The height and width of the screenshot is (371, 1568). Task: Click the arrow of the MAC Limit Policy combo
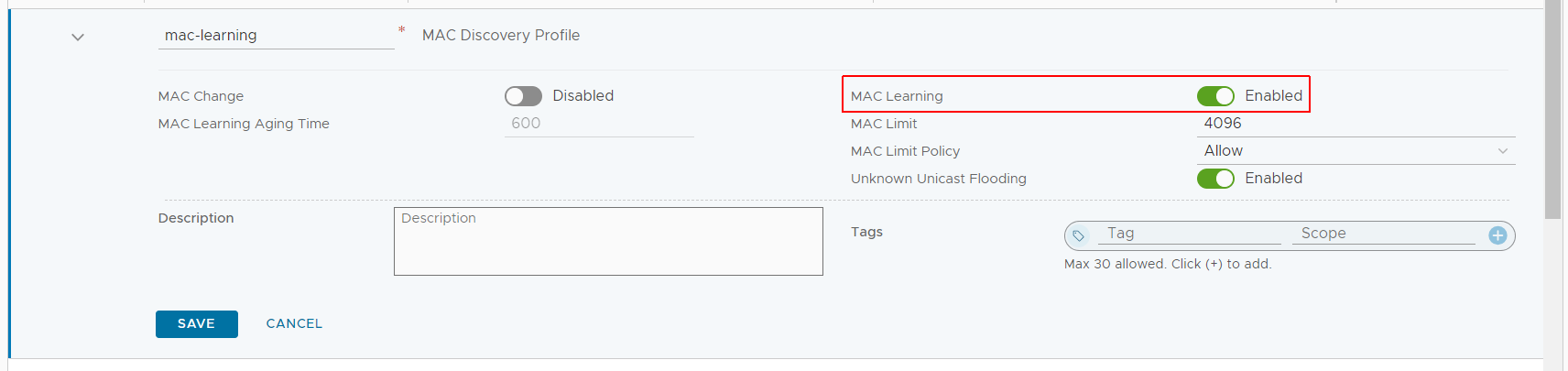point(1502,151)
